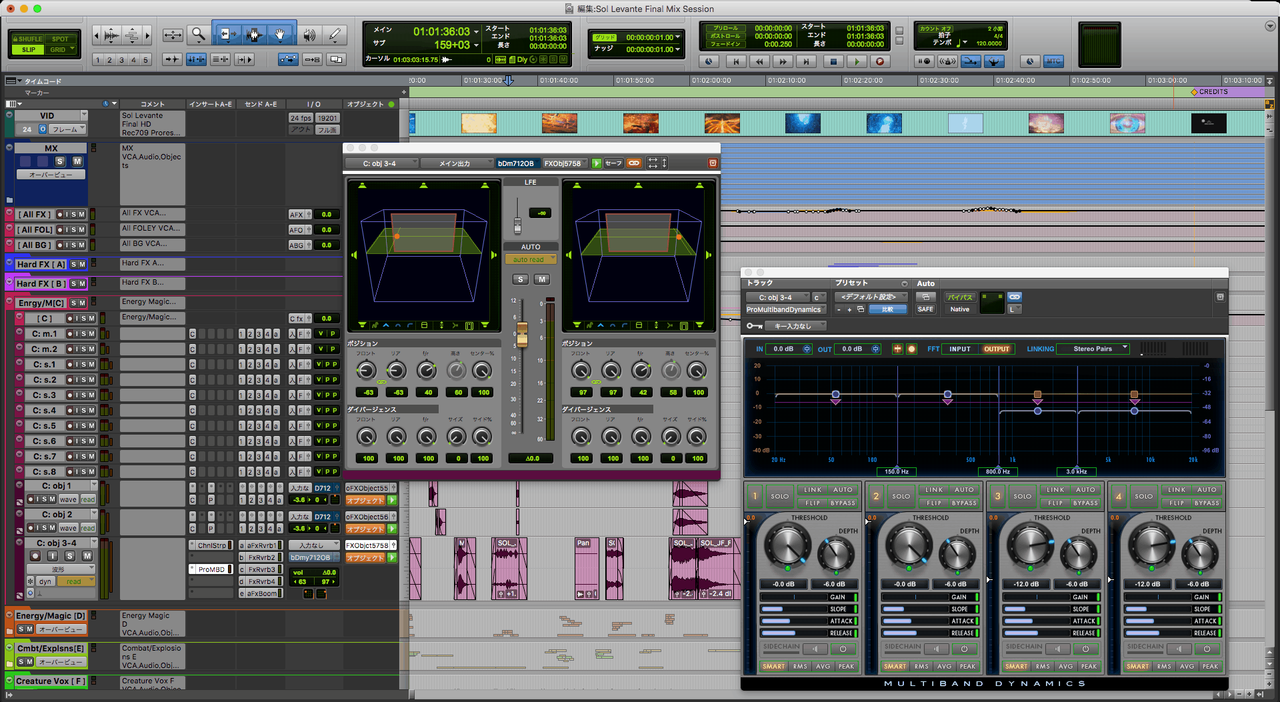This screenshot has width=1280, height=702.
Task: Open track selector 'C: obj 3-4' in panner window
Action: pyautogui.click(x=383, y=163)
